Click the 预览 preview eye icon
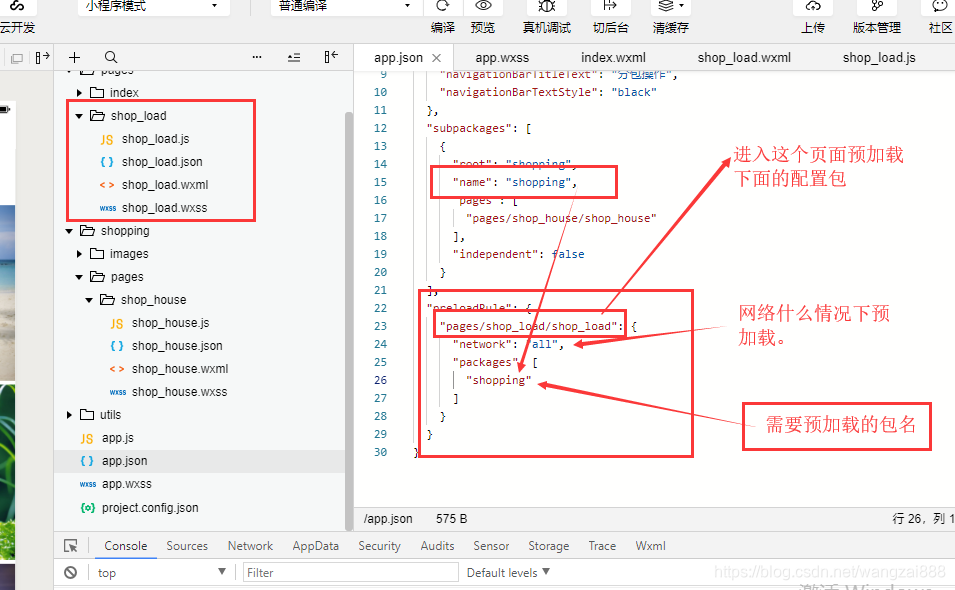The image size is (955, 590). 483,6
